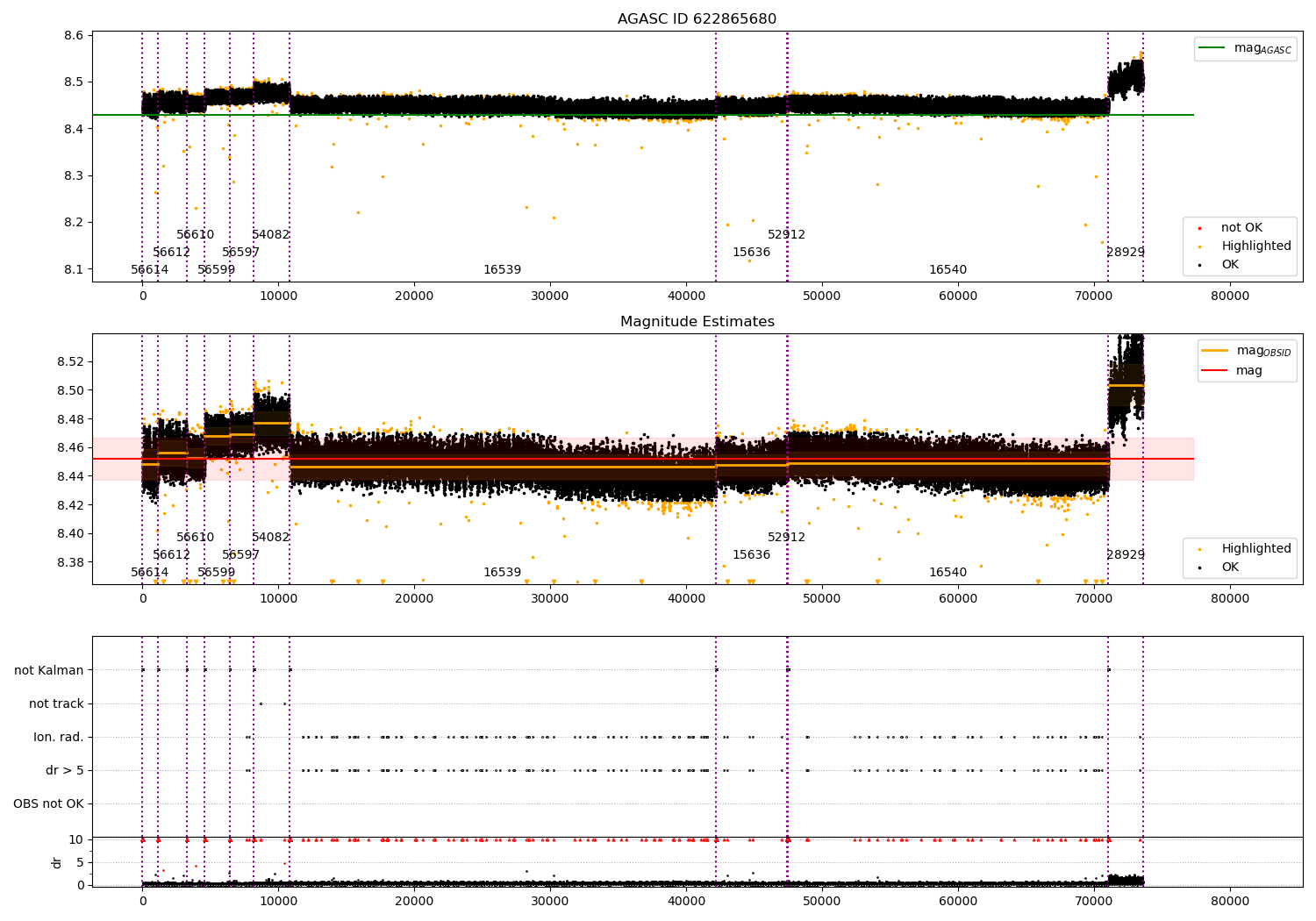The image size is (1316, 921).
Task: Click the 8.3 y-axis tick in top plot
Action: pyautogui.click(x=74, y=176)
